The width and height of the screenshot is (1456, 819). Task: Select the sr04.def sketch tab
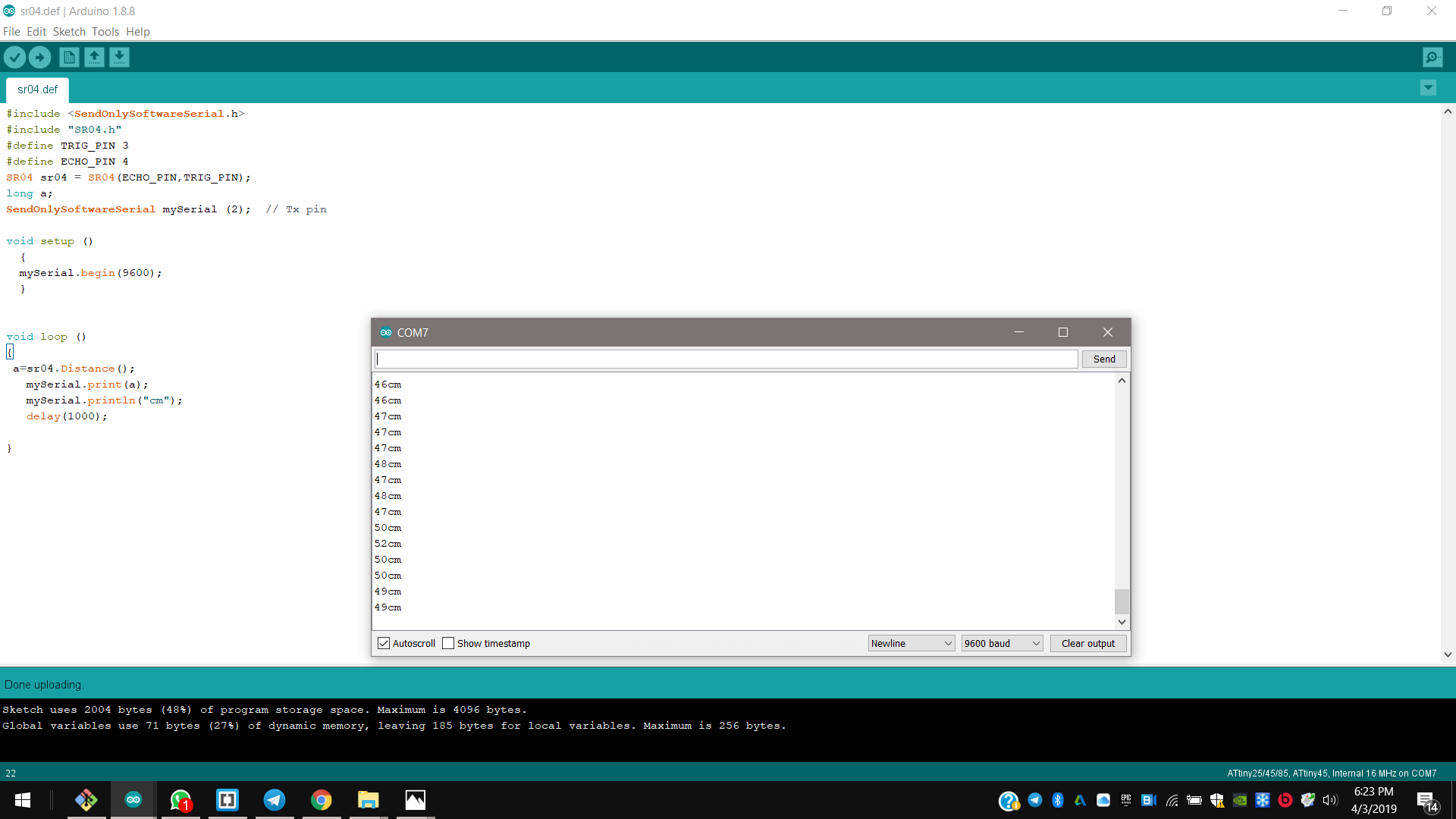(38, 89)
